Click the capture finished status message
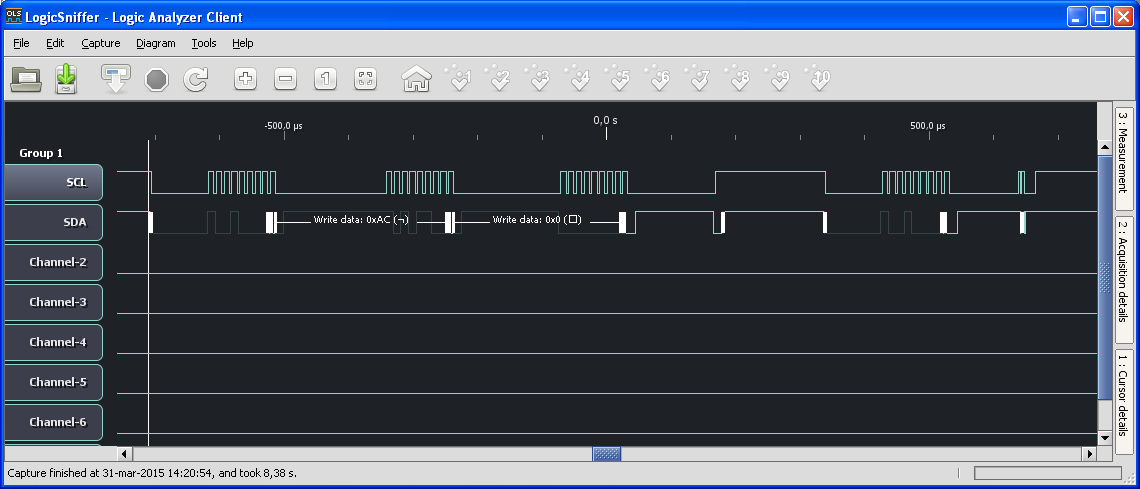The width and height of the screenshot is (1140, 489). pos(152,473)
